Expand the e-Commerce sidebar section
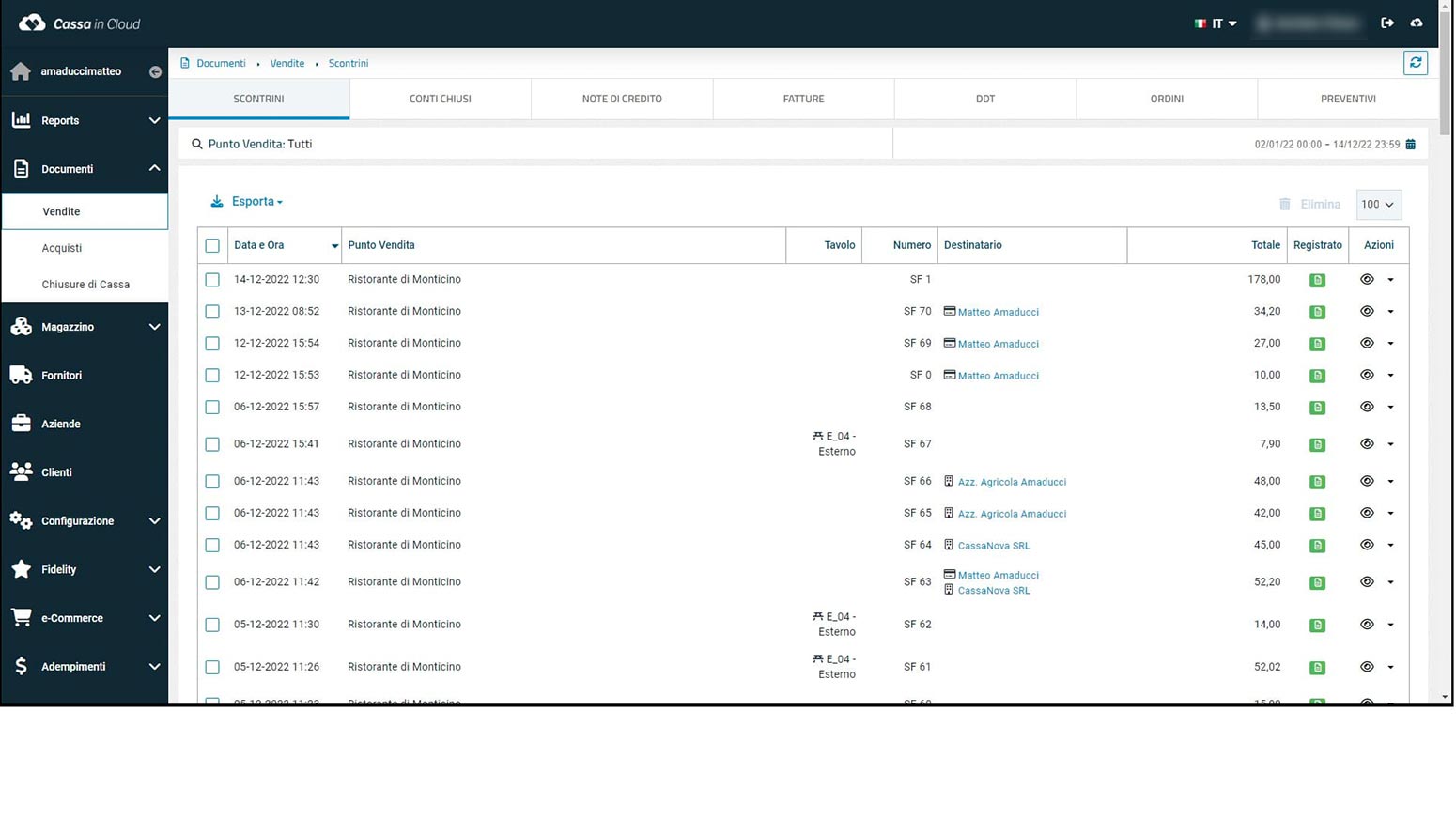Viewport: 1456px width, 819px height. coord(85,618)
